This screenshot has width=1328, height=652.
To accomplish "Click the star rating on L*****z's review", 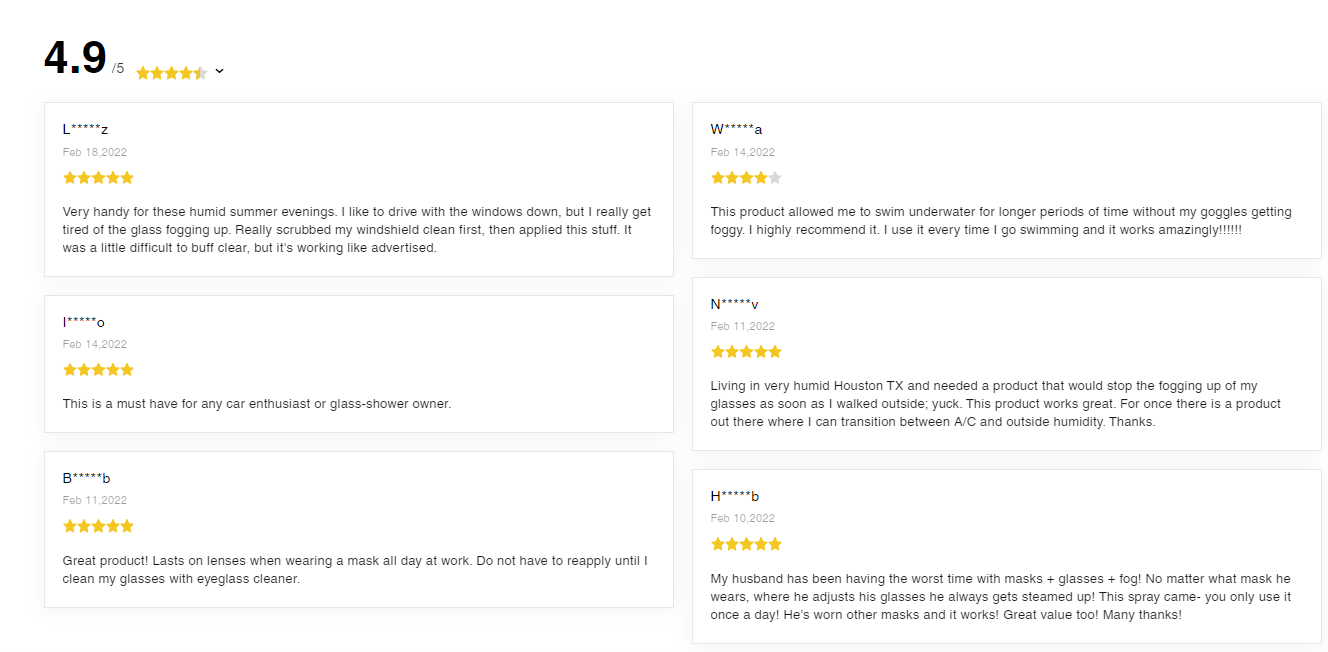I will point(98,178).
